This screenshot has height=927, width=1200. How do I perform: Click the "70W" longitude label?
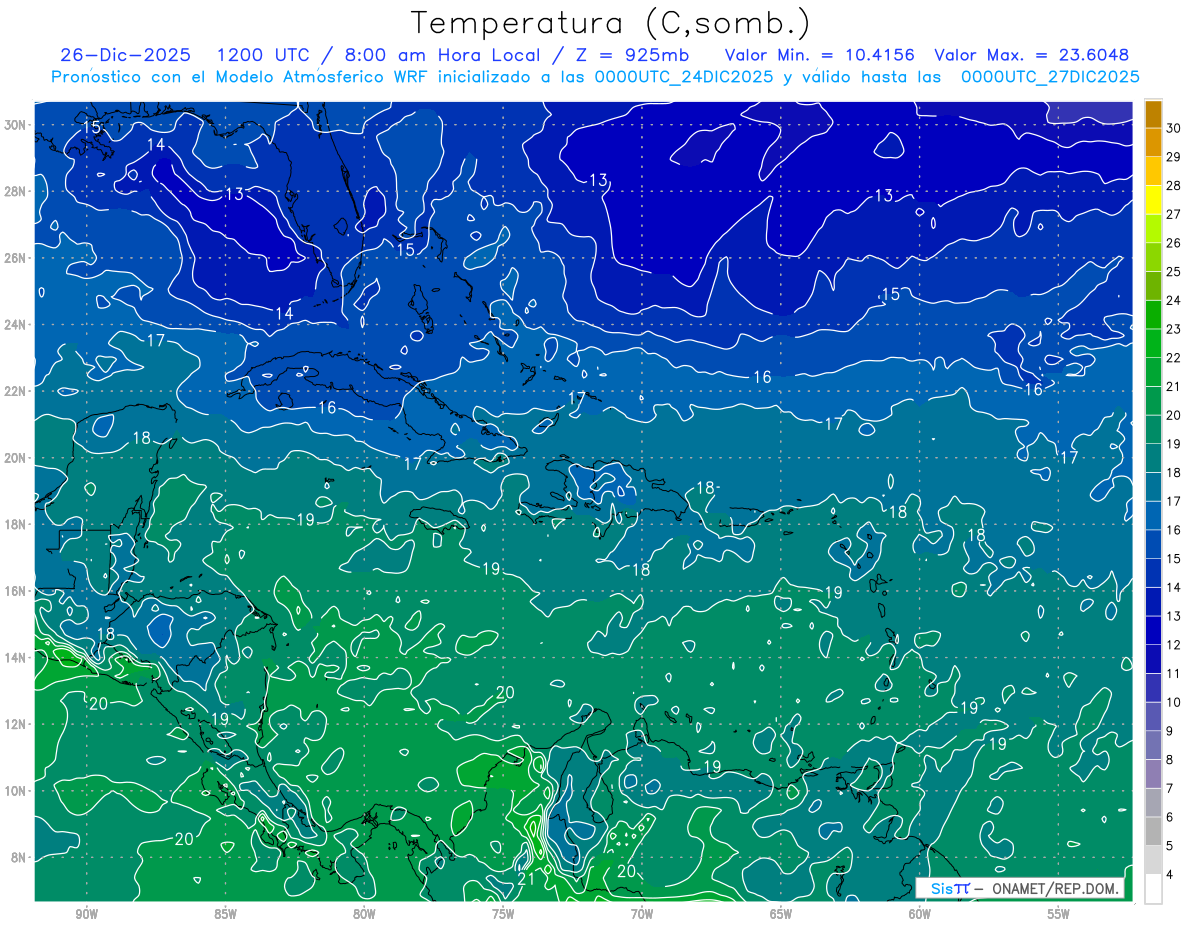click(x=642, y=914)
